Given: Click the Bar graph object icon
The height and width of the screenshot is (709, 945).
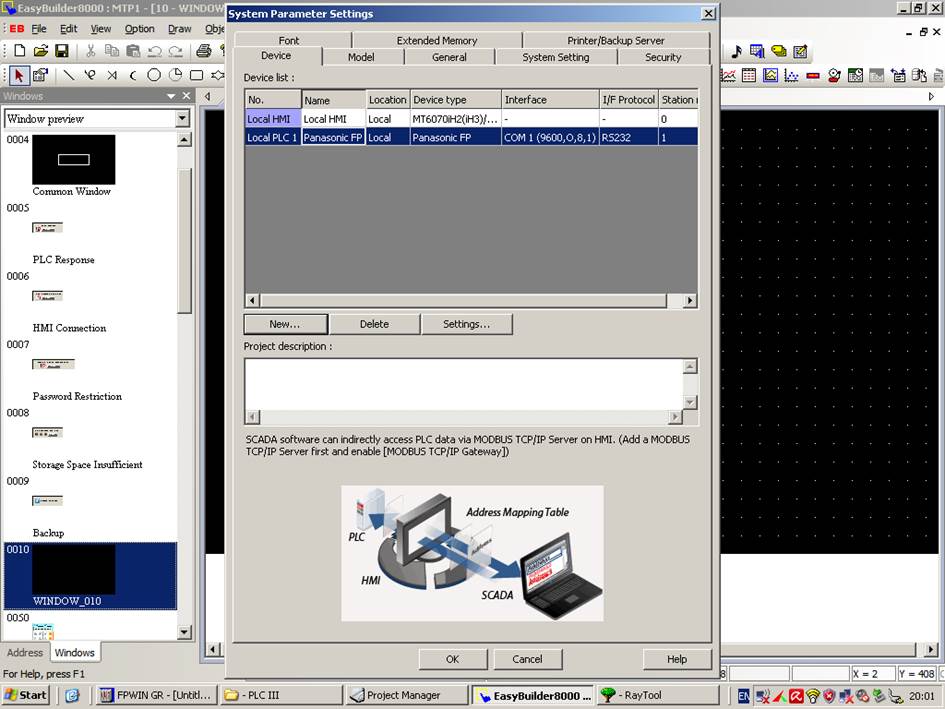Looking at the screenshot, I should 813,74.
